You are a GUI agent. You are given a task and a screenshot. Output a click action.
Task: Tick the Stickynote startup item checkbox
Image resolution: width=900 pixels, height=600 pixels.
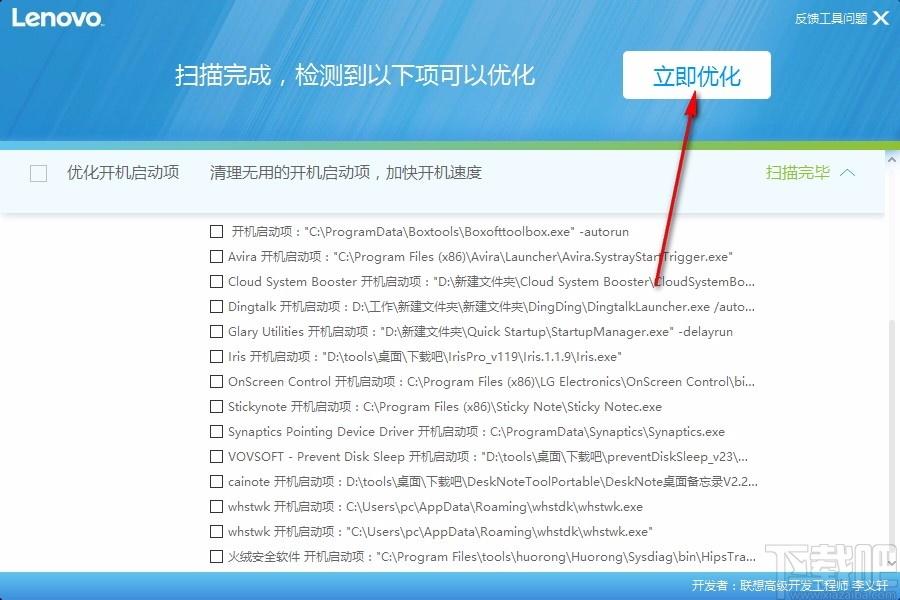216,407
